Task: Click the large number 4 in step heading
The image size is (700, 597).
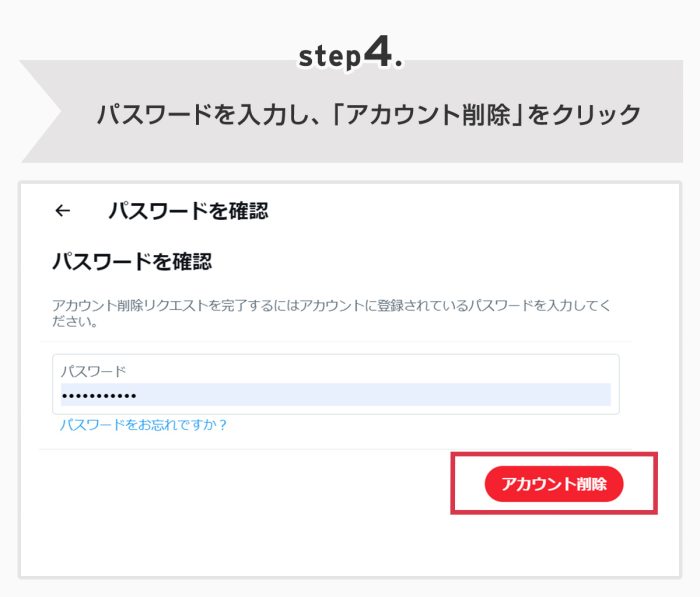Action: click(x=376, y=54)
